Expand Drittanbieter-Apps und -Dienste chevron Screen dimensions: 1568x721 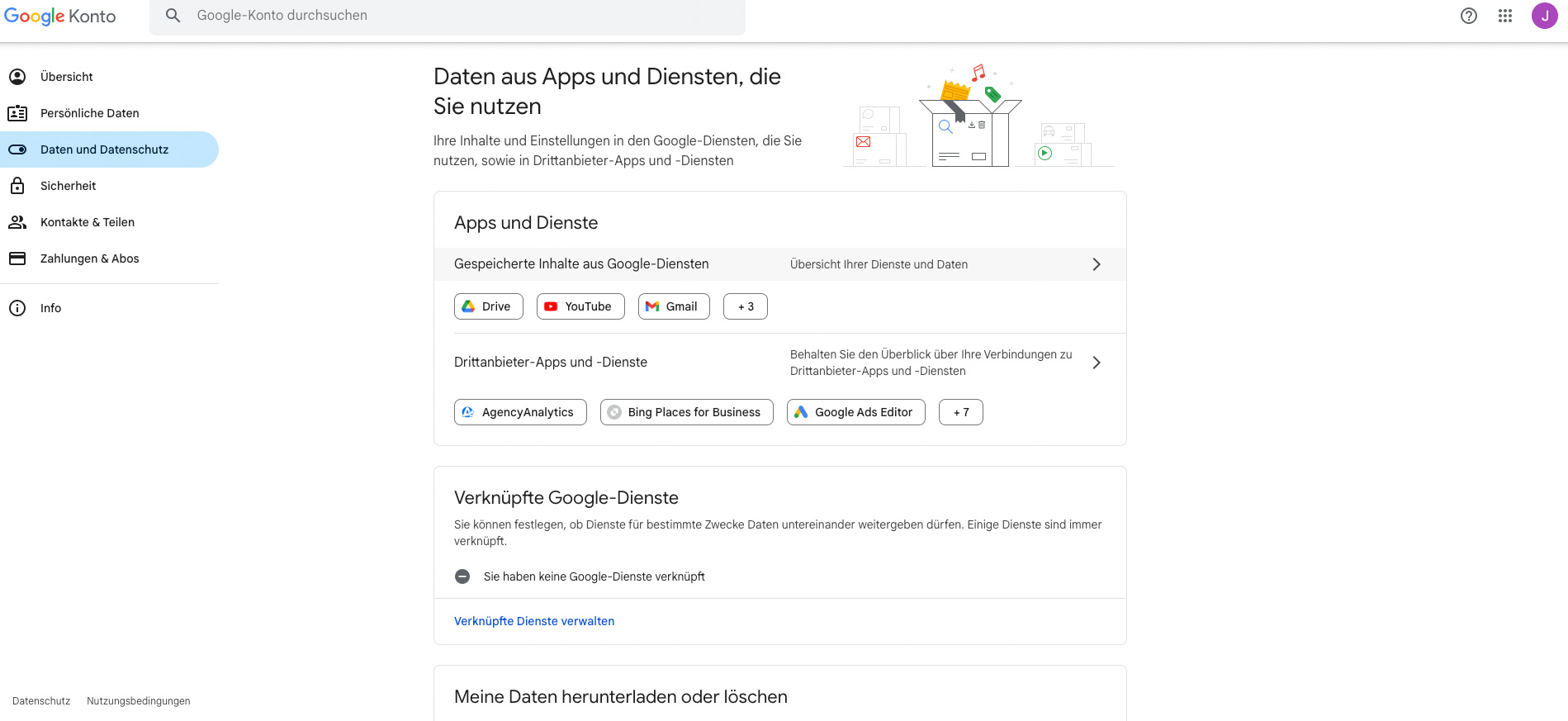pos(1097,363)
